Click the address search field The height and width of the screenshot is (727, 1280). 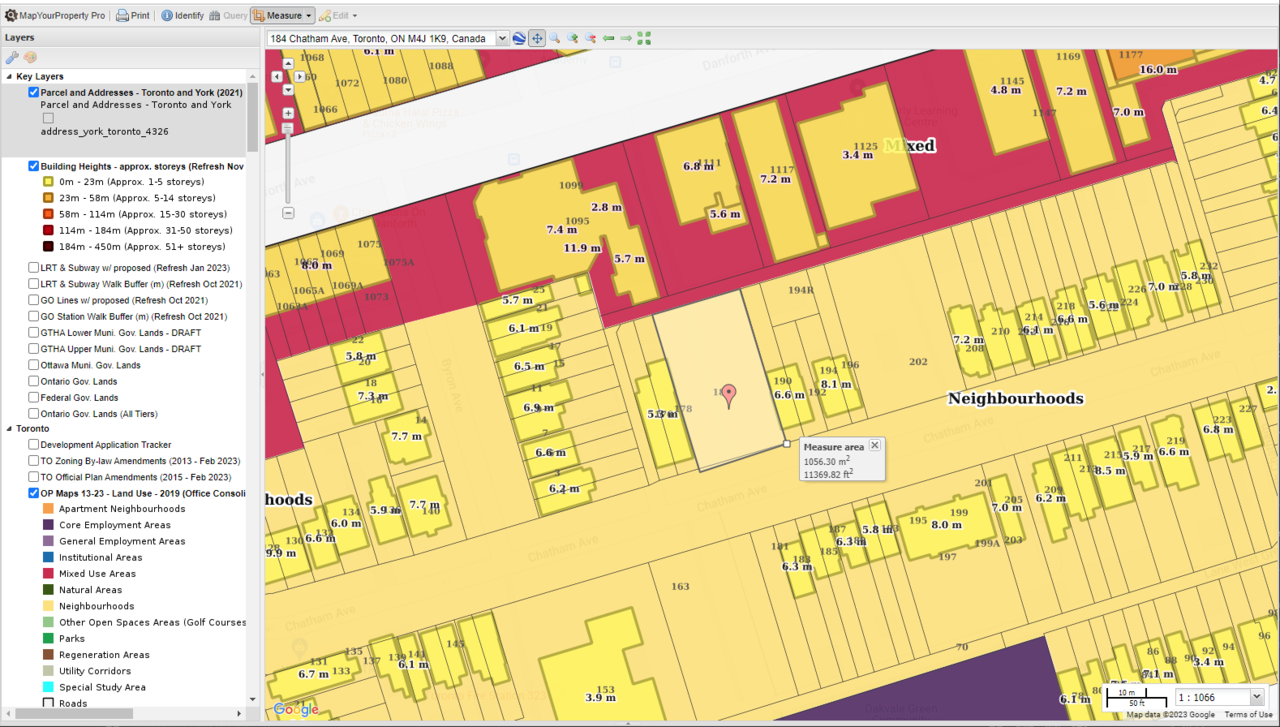tap(380, 38)
